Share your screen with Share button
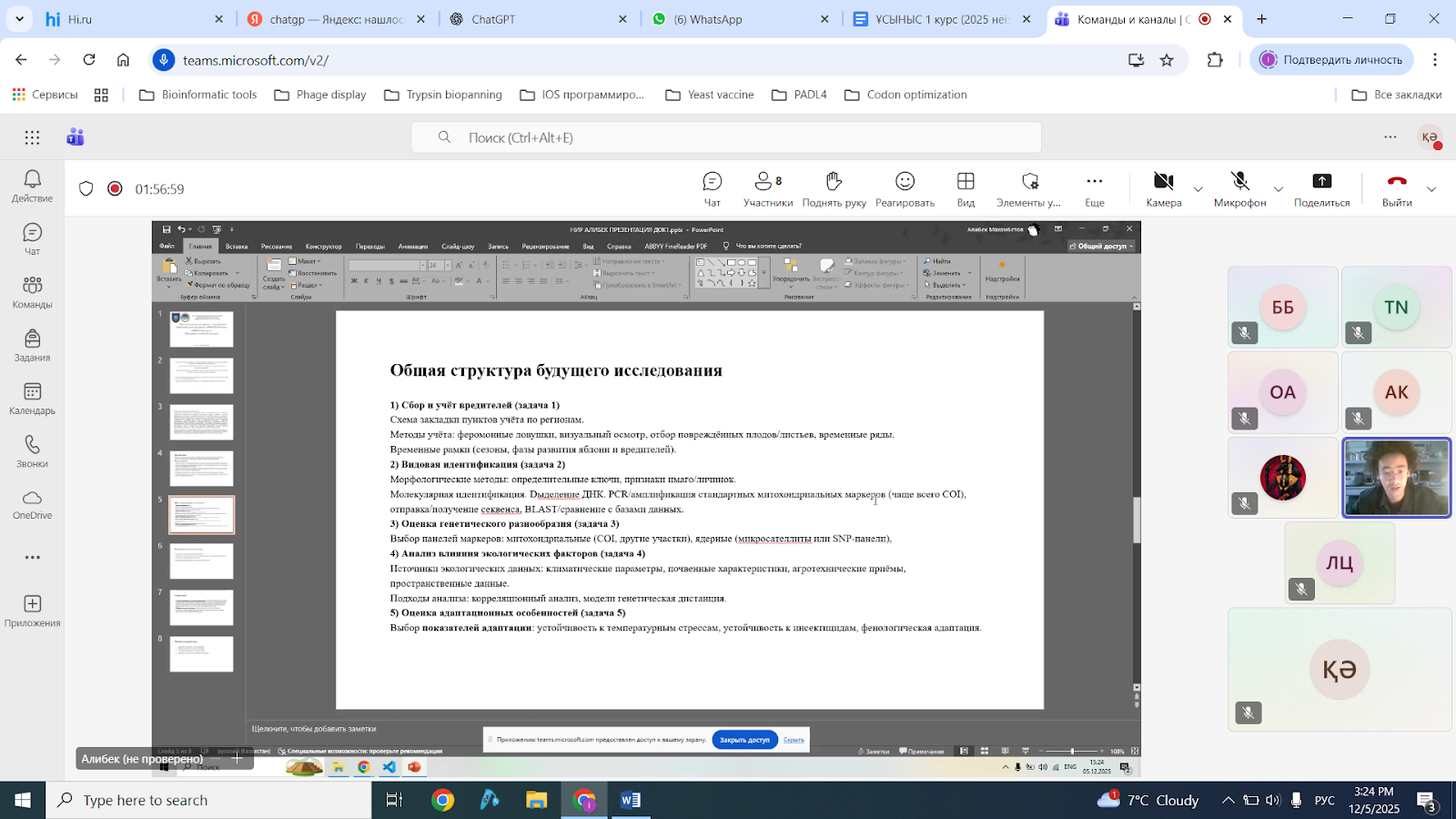 (1321, 189)
